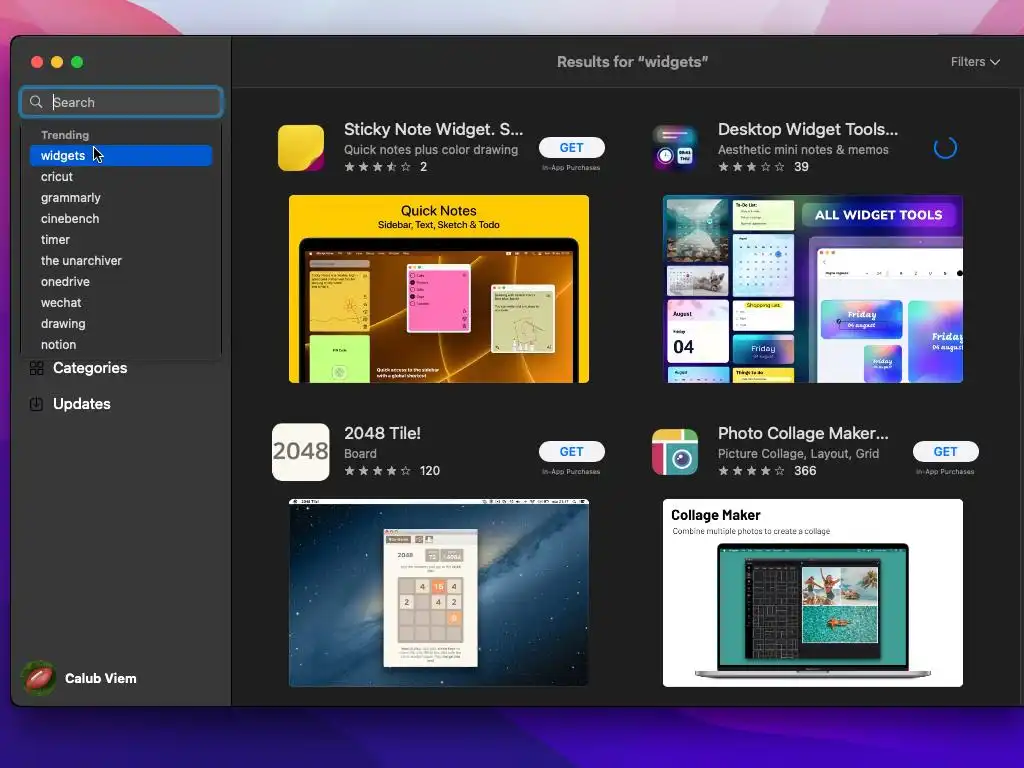The width and height of the screenshot is (1024, 768).
Task: Click Picture Collage, Layout, Grid subtitle
Action: 798,454
